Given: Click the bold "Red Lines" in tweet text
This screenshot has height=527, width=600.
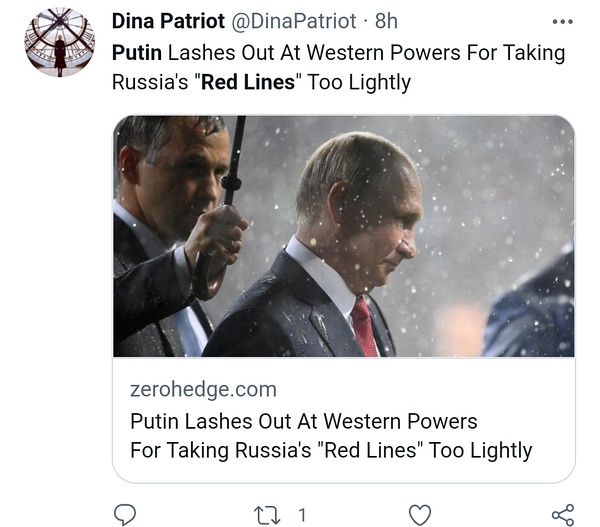Looking at the screenshot, I should click(x=248, y=82).
